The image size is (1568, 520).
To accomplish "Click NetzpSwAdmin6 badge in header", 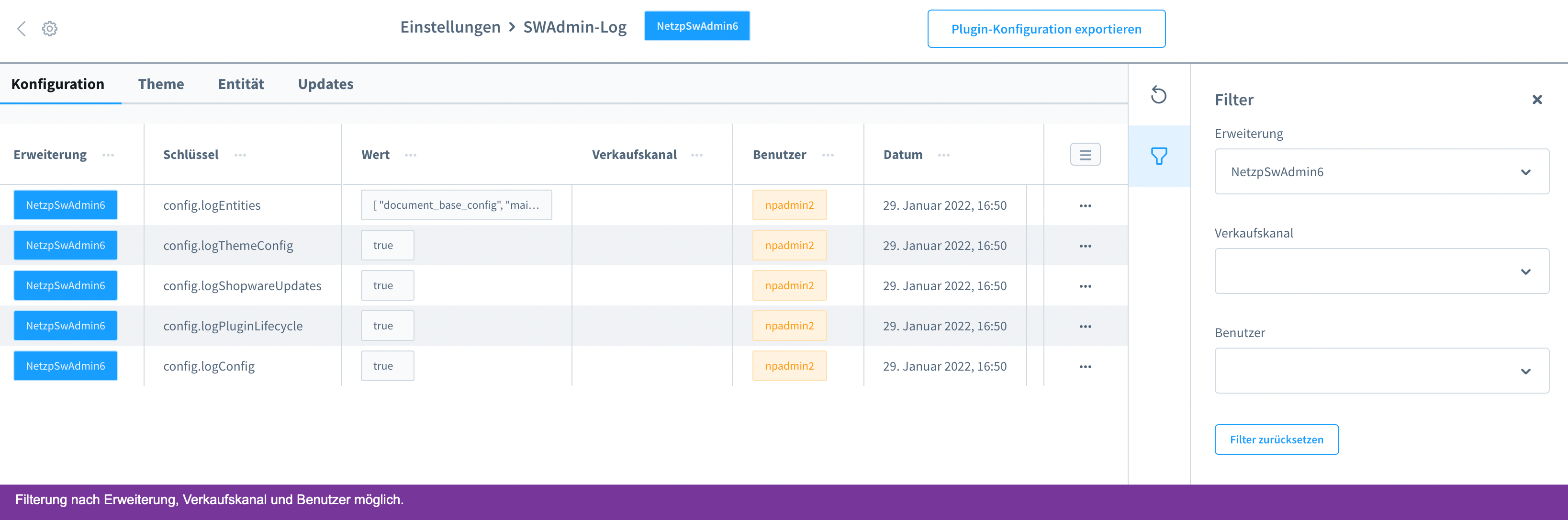I will click(697, 26).
